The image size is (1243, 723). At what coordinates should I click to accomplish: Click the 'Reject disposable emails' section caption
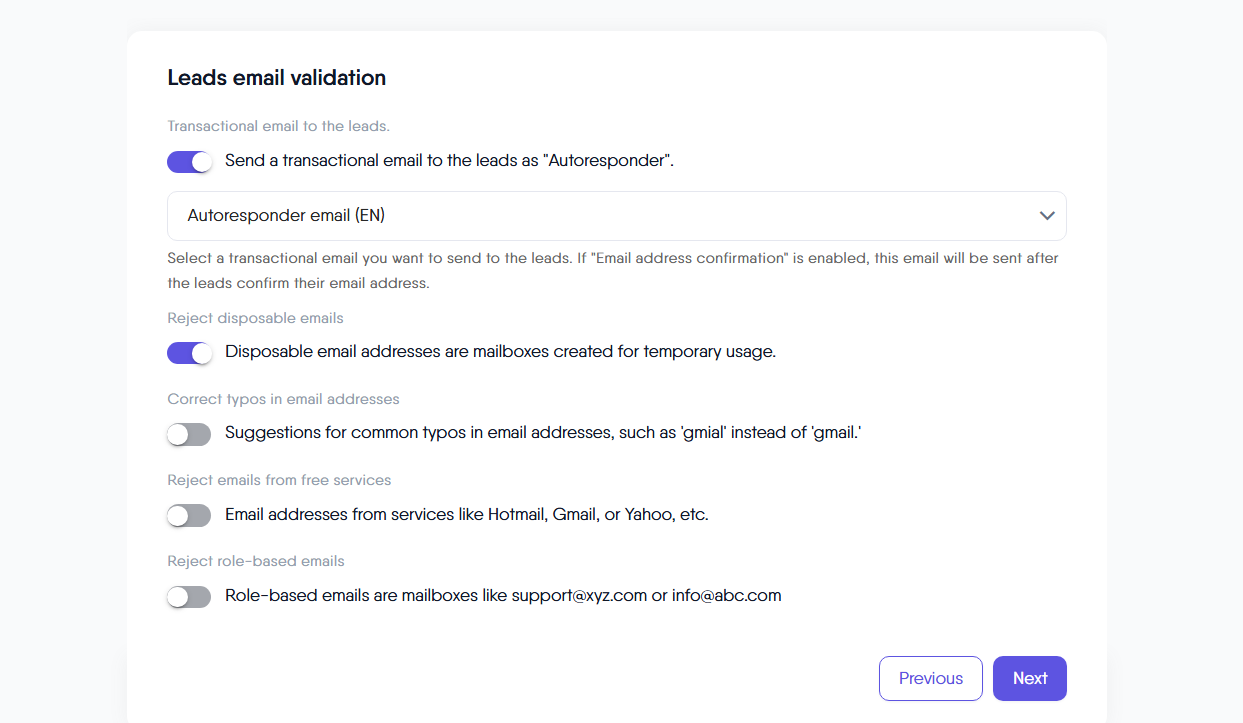[x=255, y=318]
